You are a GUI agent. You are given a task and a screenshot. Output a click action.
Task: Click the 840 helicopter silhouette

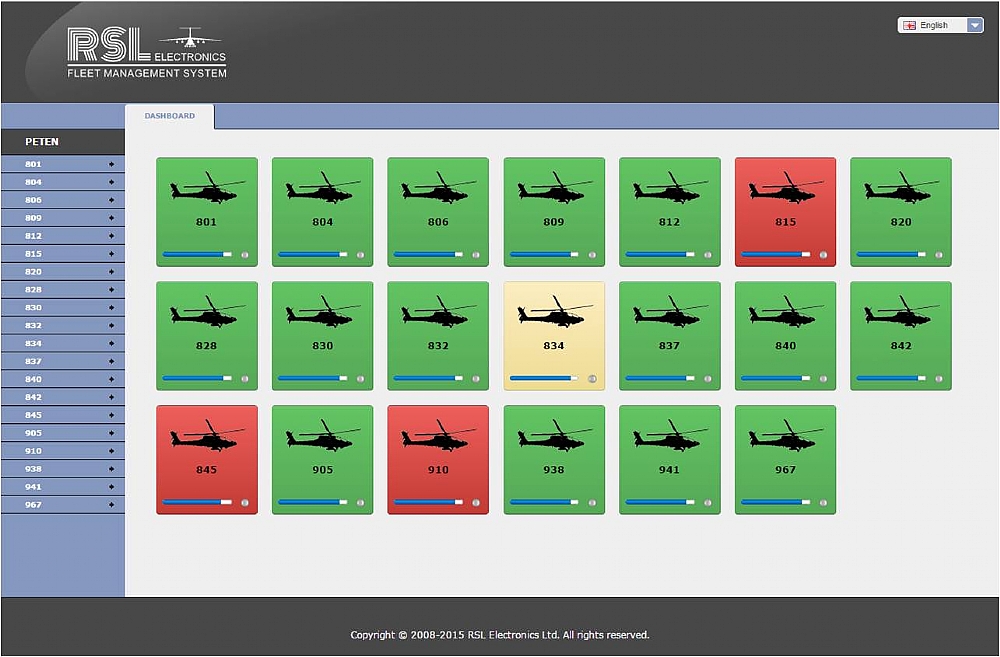[786, 311]
